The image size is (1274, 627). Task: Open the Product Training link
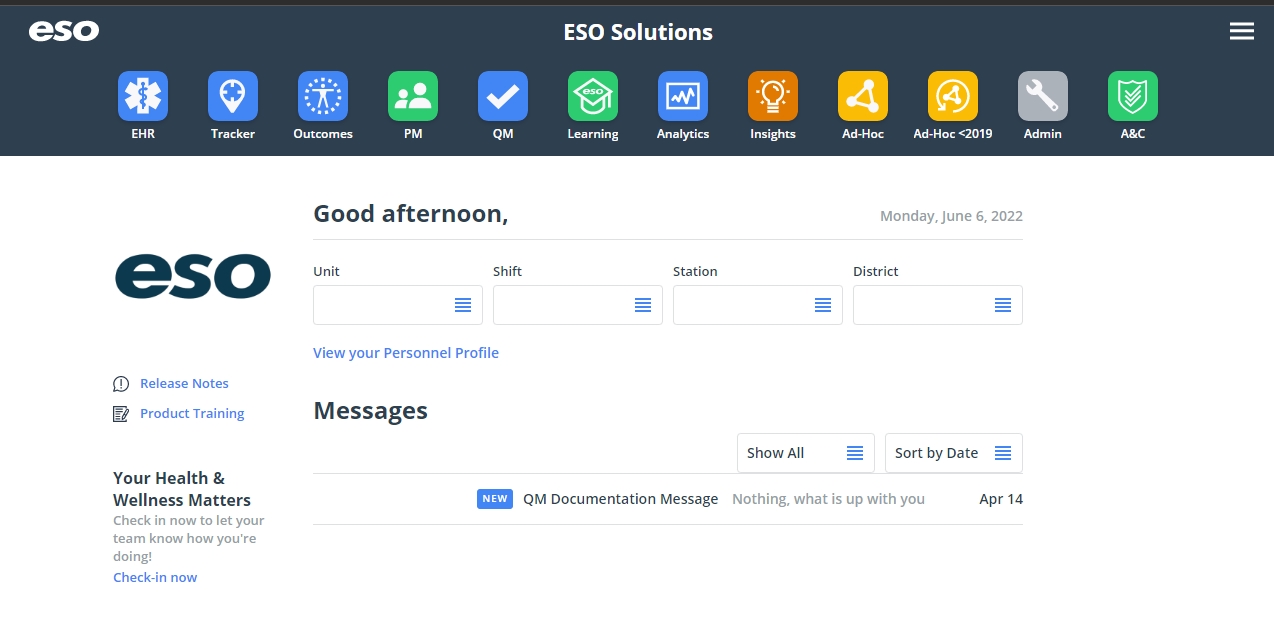192,414
